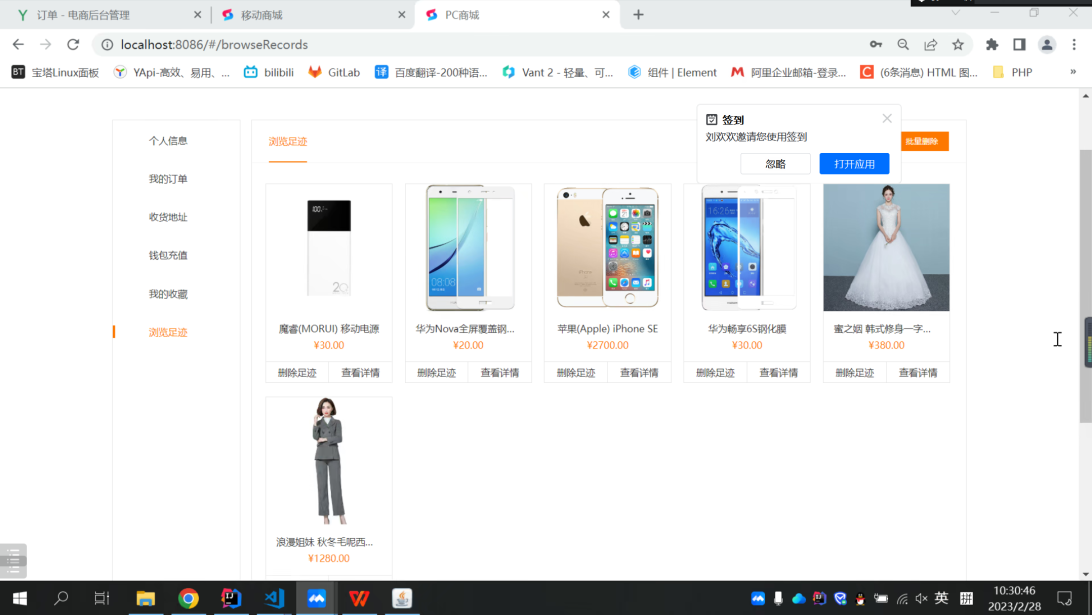The height and width of the screenshot is (615, 1092).
Task: Share this page via the share icon
Action: point(930,45)
